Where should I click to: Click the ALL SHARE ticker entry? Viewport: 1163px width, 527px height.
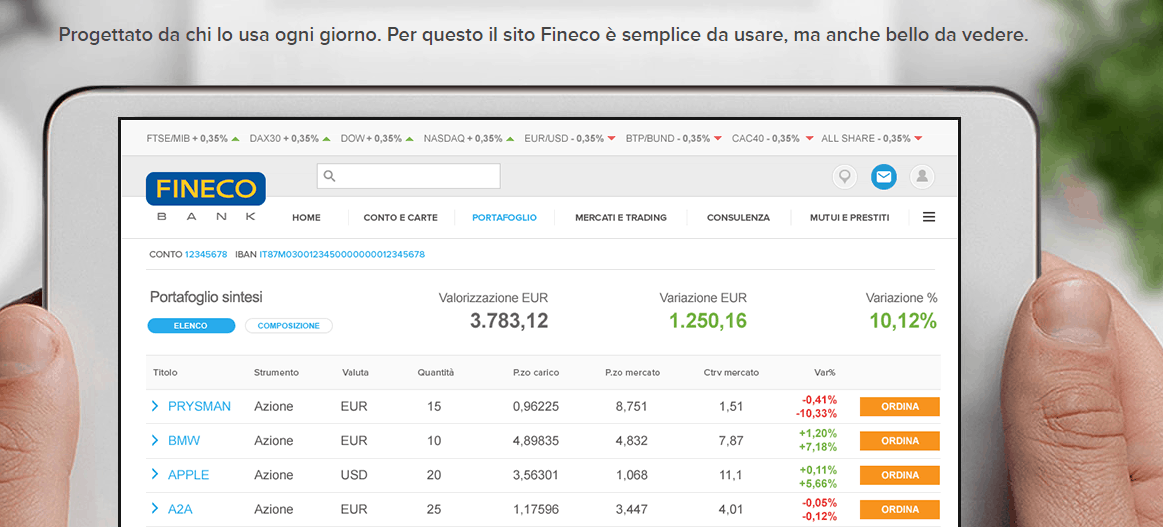coord(872,139)
